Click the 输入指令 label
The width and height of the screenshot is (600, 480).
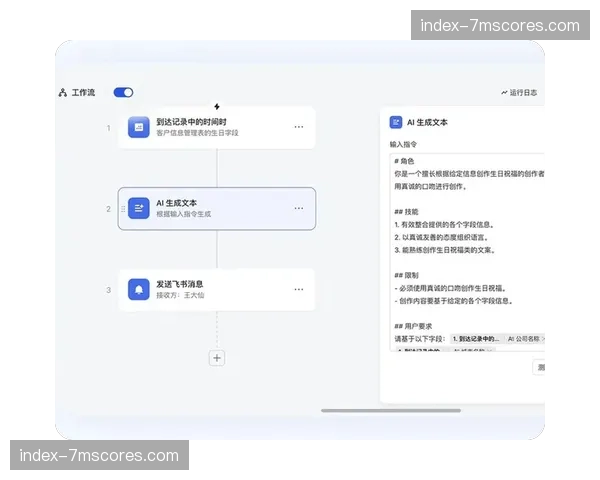pyautogui.click(x=403, y=144)
